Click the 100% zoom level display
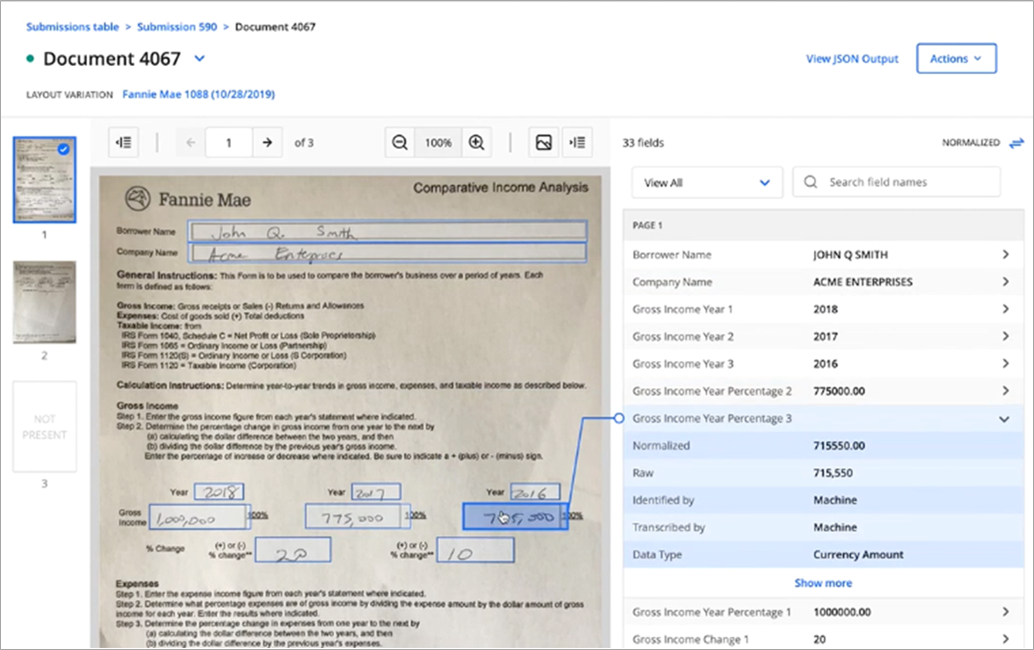Viewport: 1034px width, 650px height. click(438, 142)
